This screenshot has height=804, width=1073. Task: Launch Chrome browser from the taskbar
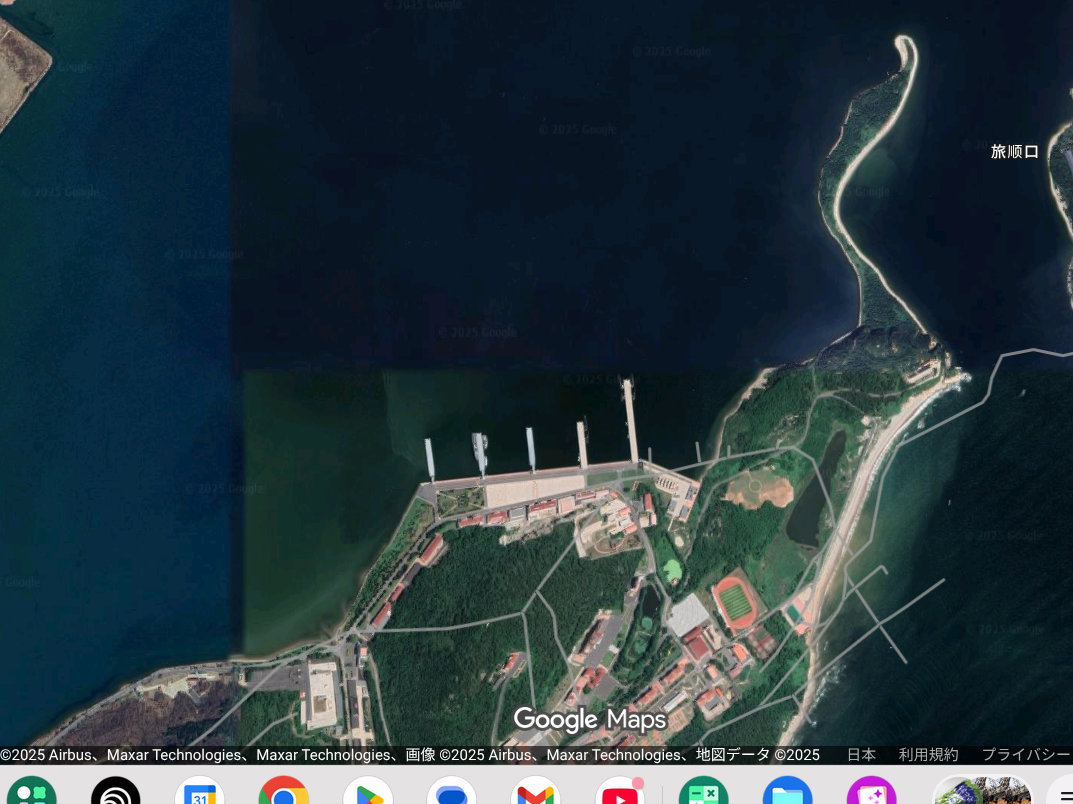284,793
